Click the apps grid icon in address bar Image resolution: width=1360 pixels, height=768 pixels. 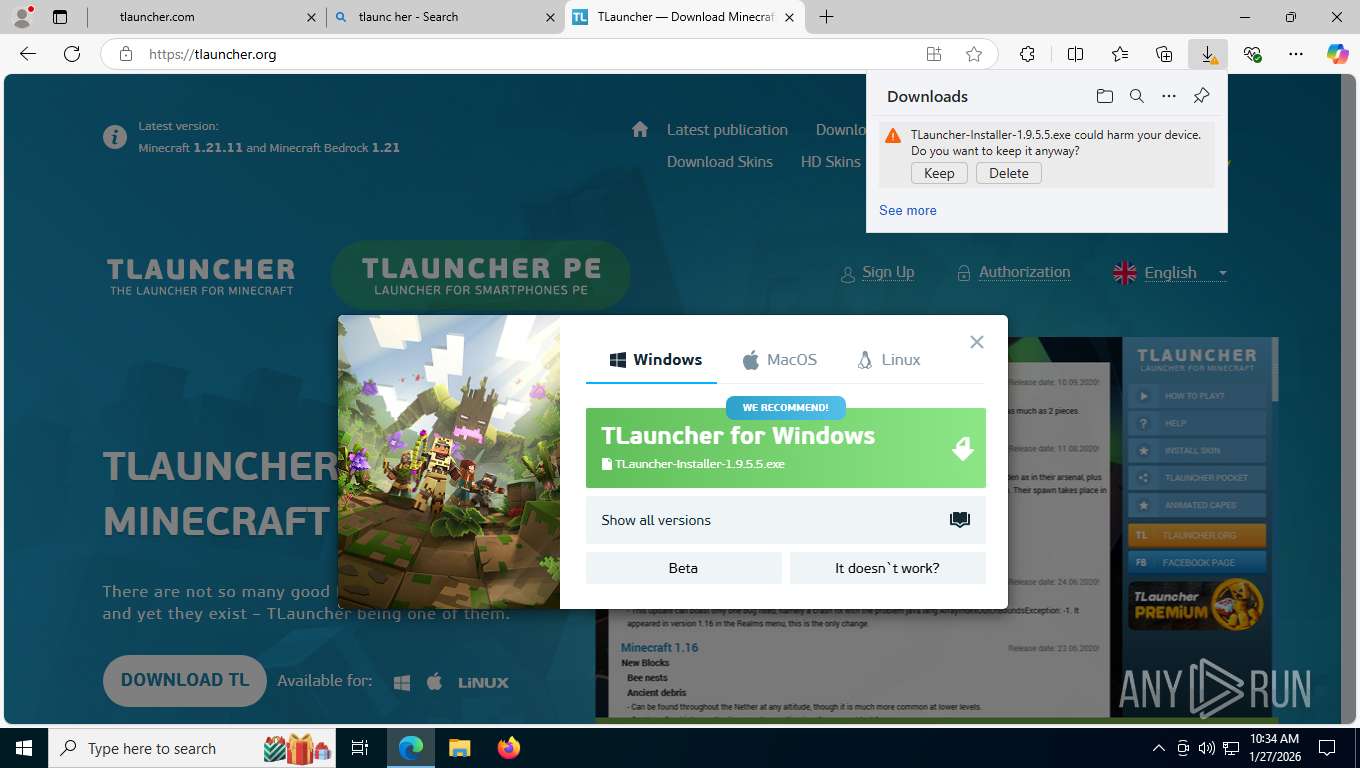tap(934, 54)
